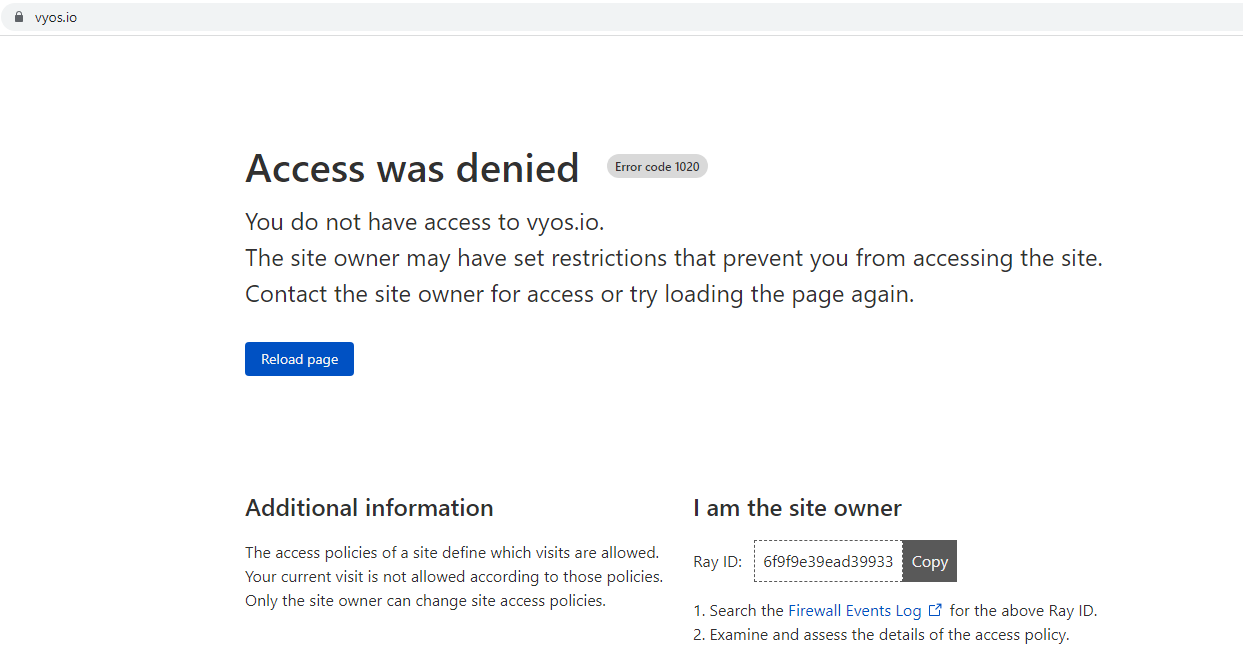Click the Ray ID: label

coord(717,562)
